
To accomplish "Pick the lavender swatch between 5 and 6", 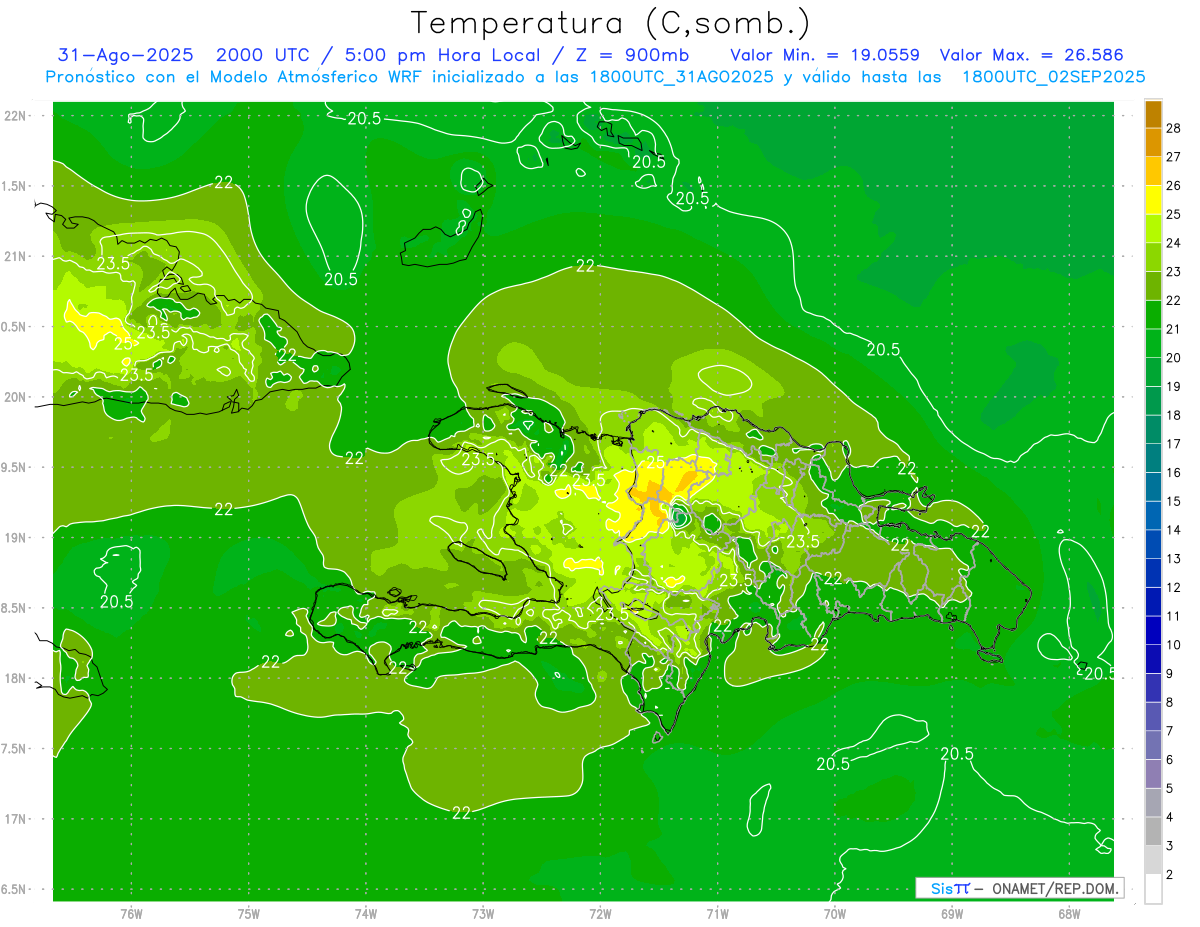I will point(1153,774).
